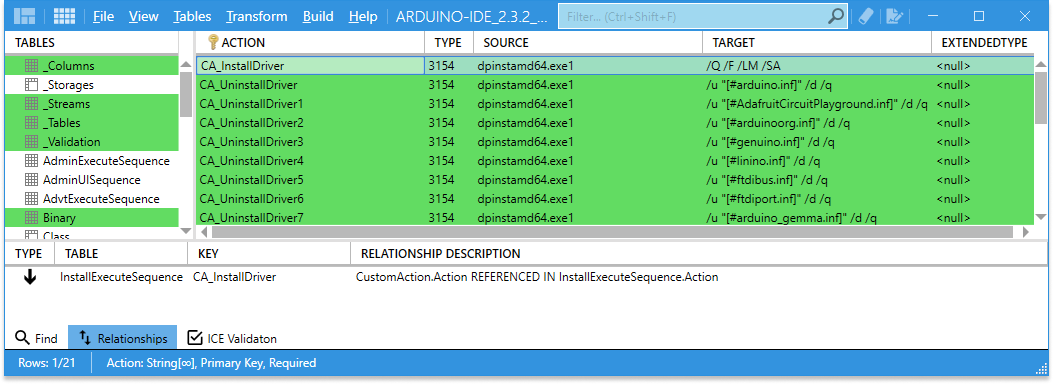Screen dimensions: 1053x384
Task: Switch to the Find tab
Action: [x=36, y=338]
